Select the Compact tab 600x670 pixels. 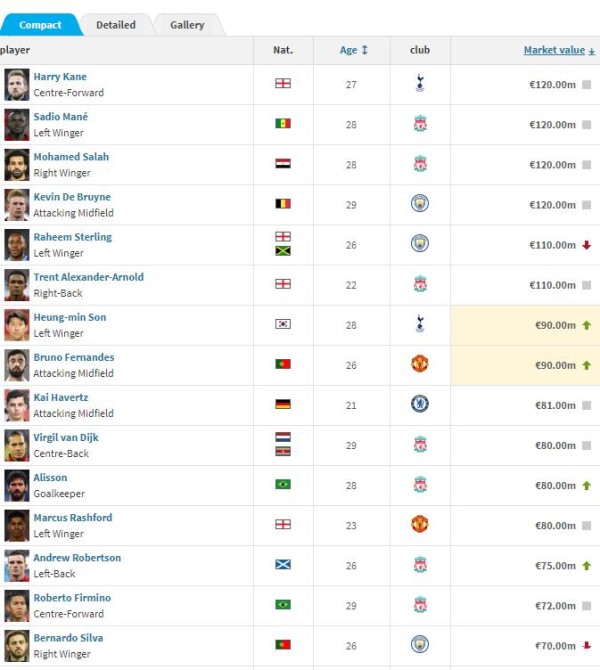pyautogui.click(x=40, y=25)
